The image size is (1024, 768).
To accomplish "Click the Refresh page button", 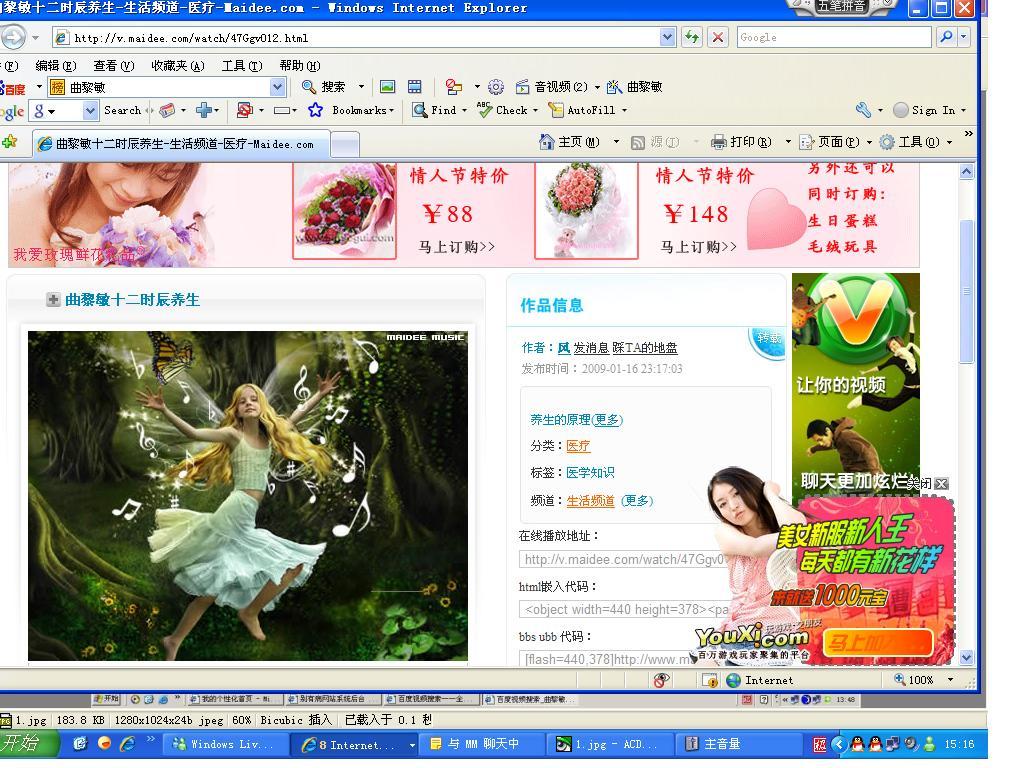I will pos(692,37).
